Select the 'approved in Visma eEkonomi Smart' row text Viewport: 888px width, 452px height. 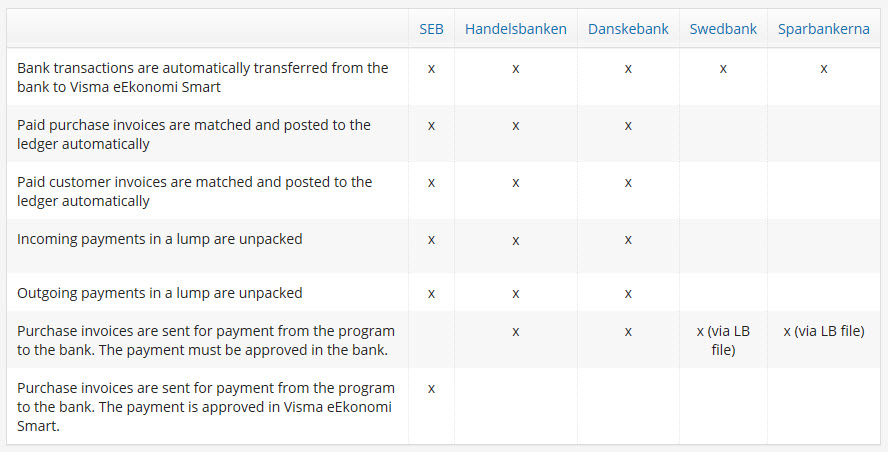pos(206,406)
